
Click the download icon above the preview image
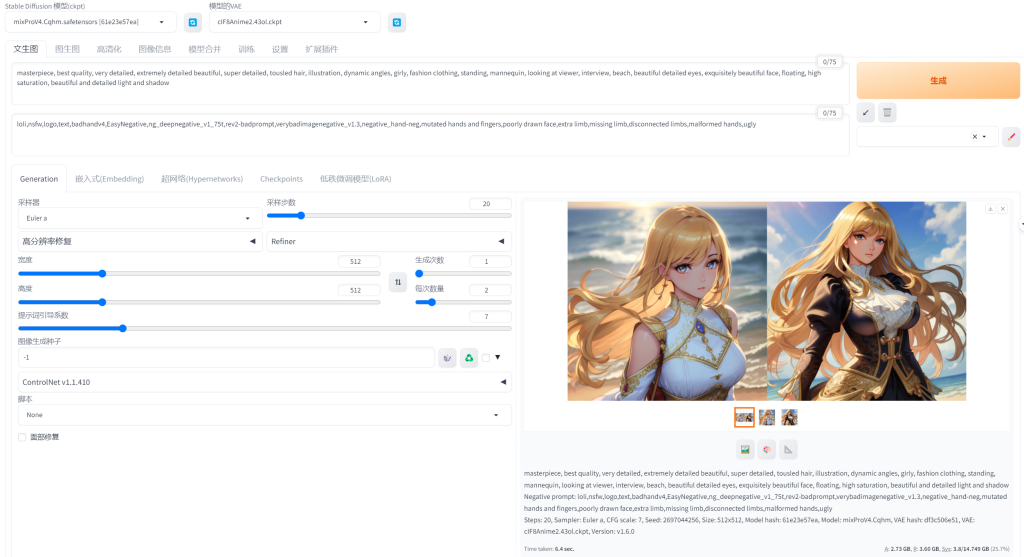(990, 209)
